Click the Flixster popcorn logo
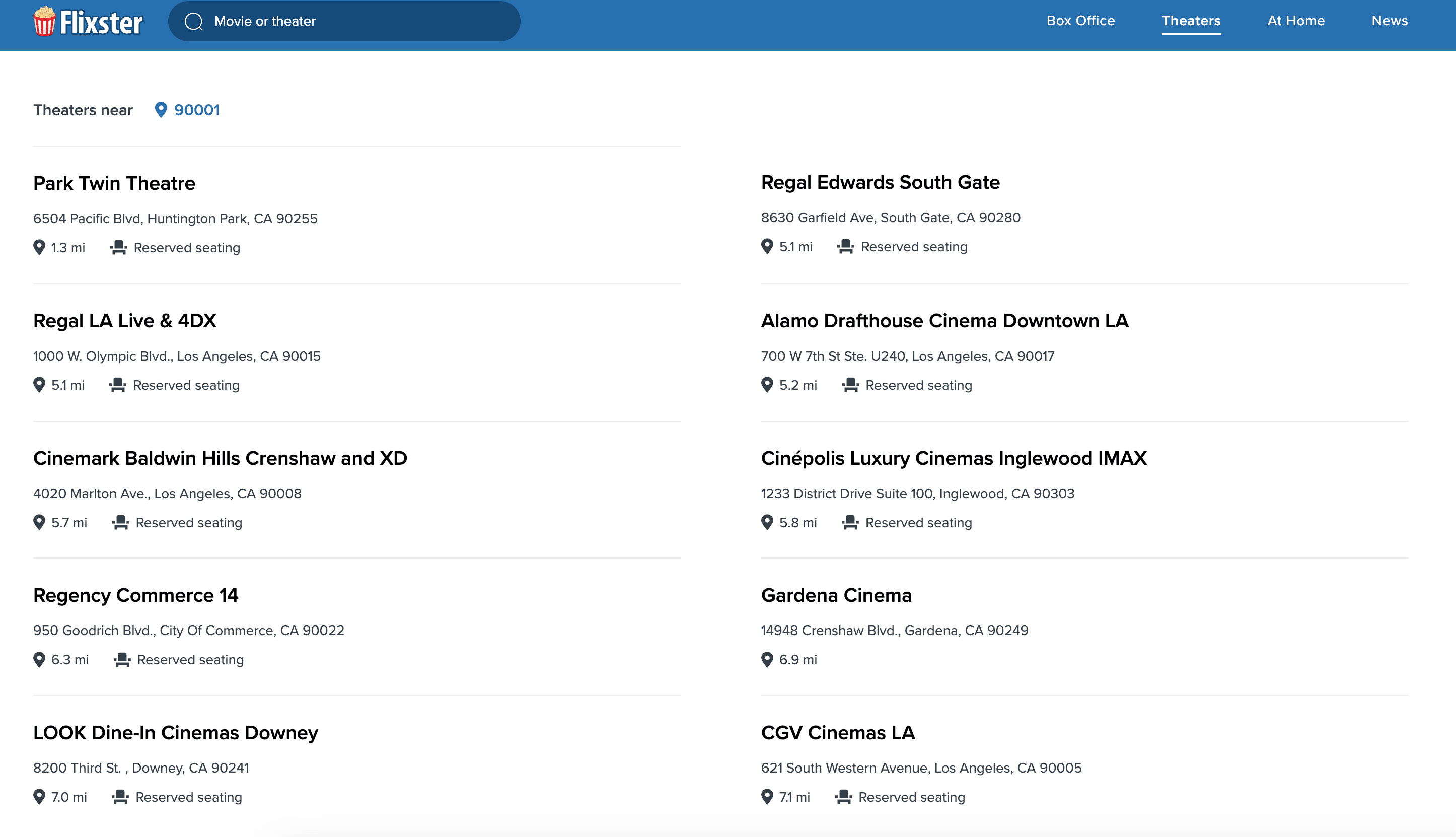 [x=44, y=22]
